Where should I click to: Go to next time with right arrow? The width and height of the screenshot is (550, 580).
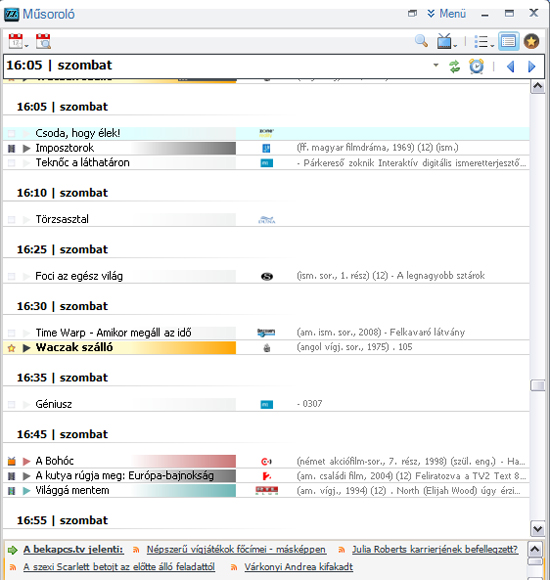point(532,67)
